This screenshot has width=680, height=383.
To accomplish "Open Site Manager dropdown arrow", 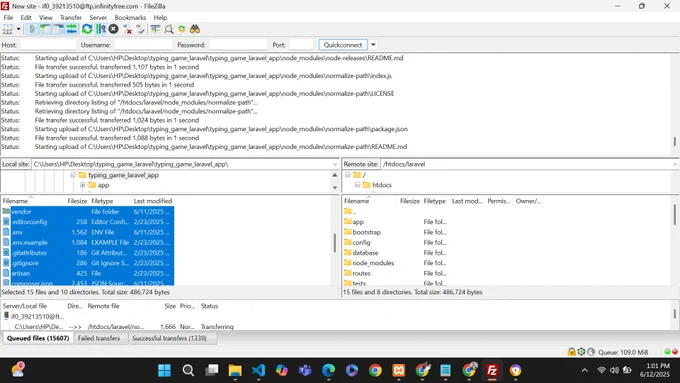I will 18,29.
